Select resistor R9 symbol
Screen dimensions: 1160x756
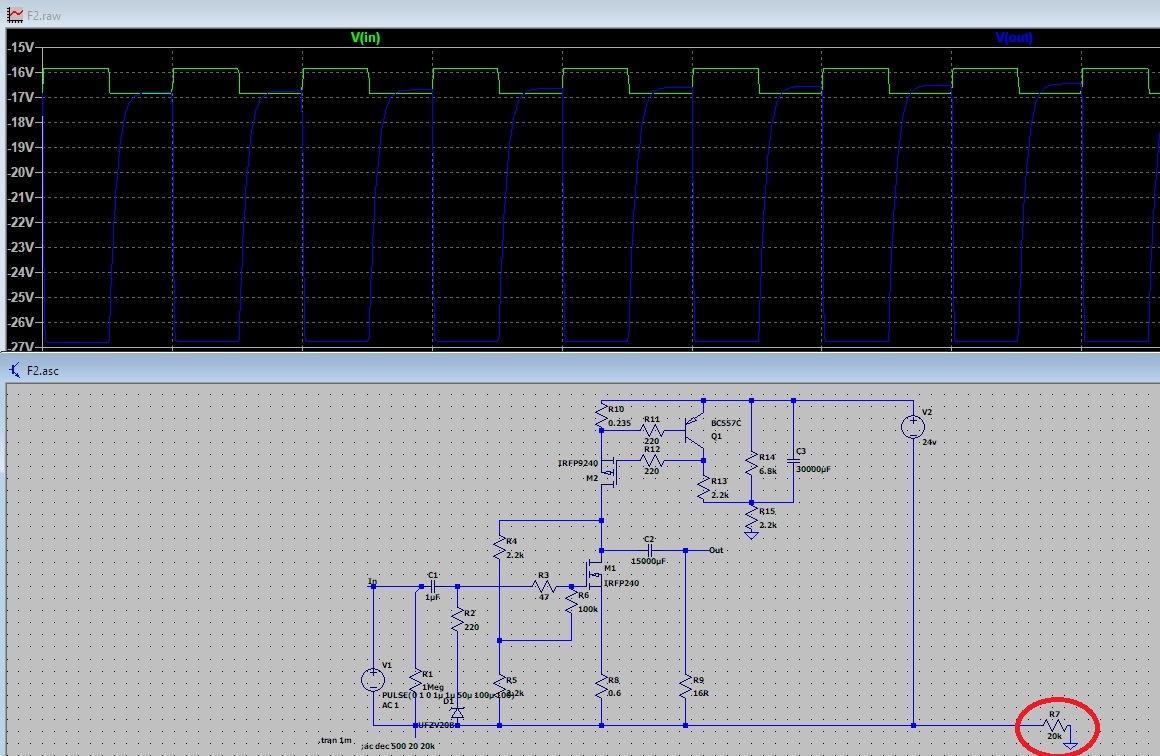pos(685,686)
